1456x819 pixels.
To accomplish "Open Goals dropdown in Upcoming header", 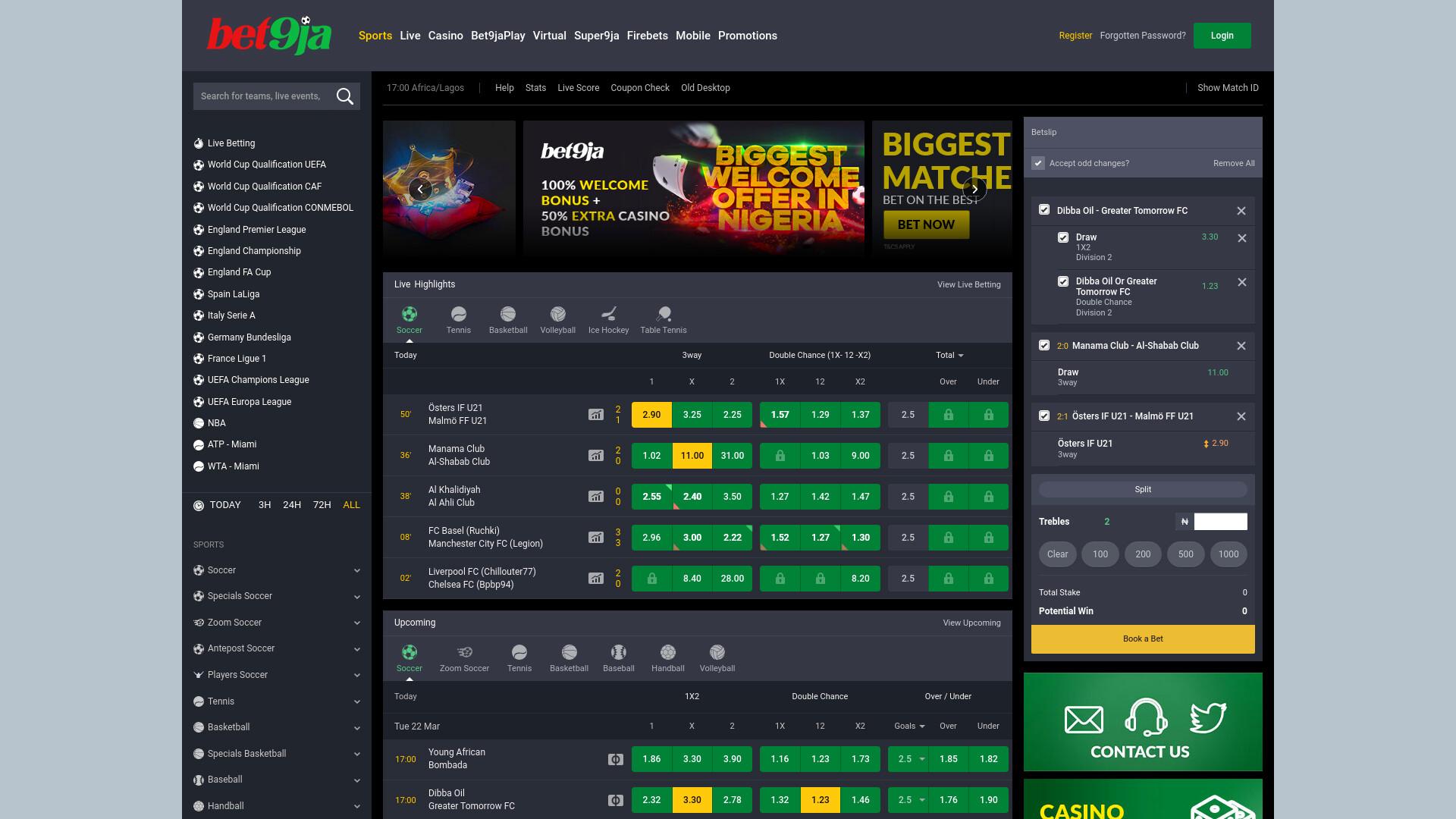I will click(x=909, y=726).
